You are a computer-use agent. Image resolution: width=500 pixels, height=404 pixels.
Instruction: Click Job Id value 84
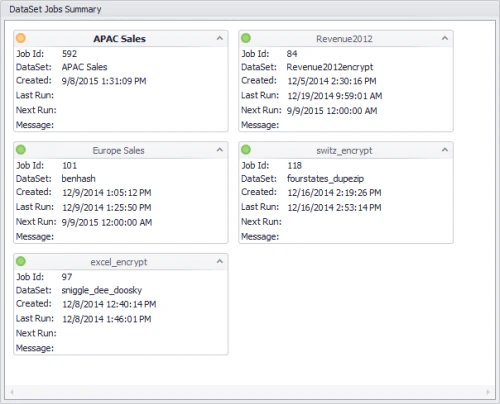[x=292, y=54]
